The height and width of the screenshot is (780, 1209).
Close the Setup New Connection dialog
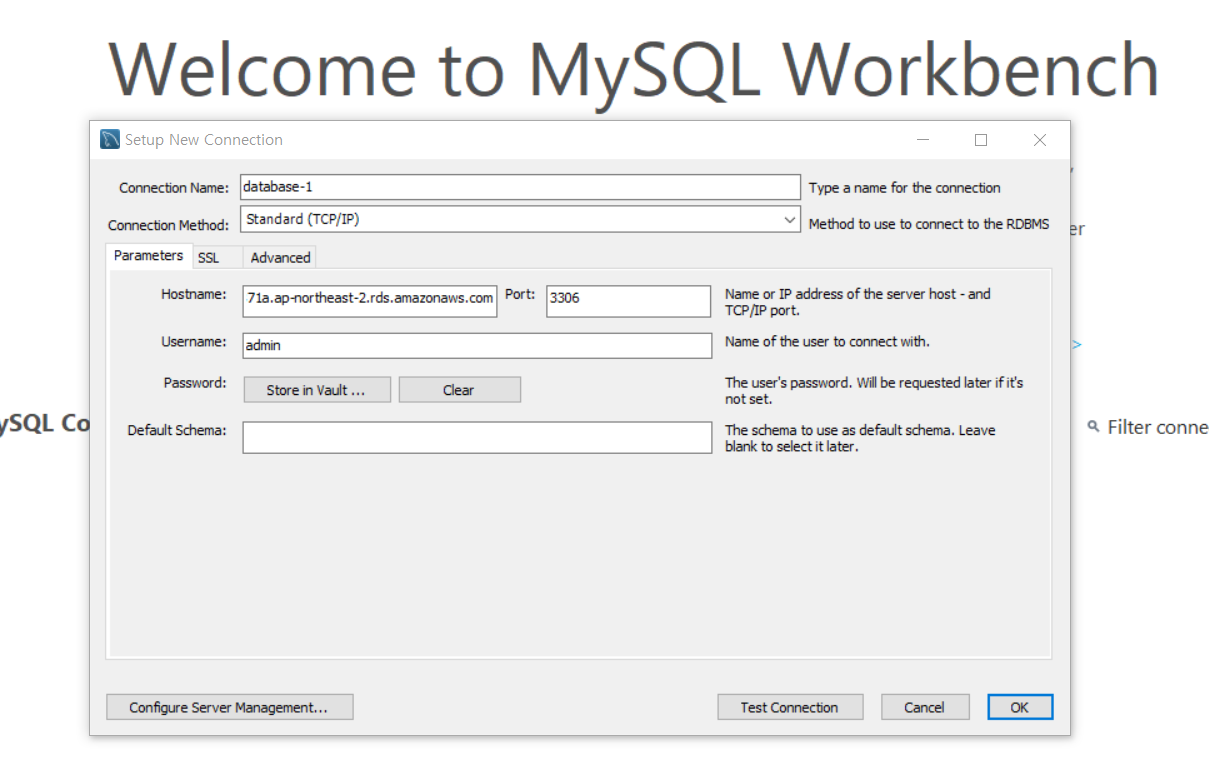coord(1040,140)
